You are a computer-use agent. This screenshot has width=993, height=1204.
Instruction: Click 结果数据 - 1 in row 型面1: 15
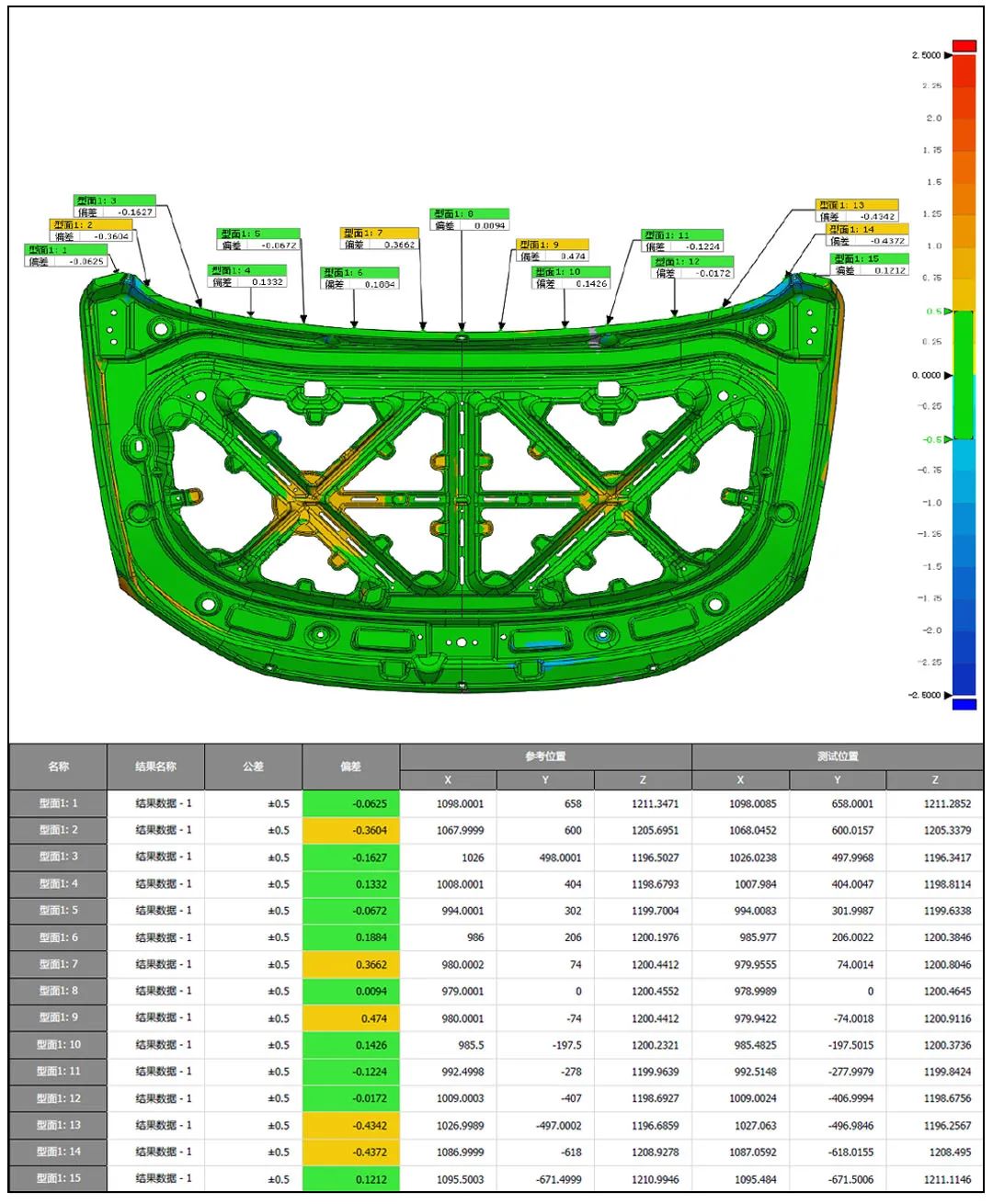tap(164, 1178)
